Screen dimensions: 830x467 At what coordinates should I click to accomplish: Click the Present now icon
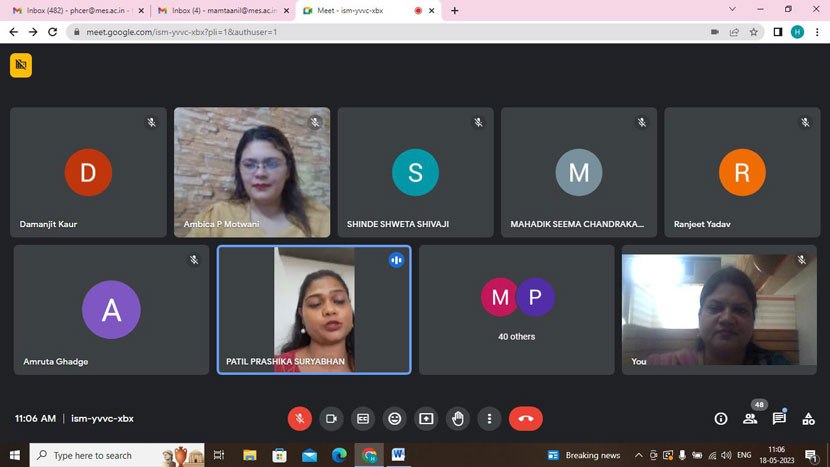pyautogui.click(x=426, y=419)
